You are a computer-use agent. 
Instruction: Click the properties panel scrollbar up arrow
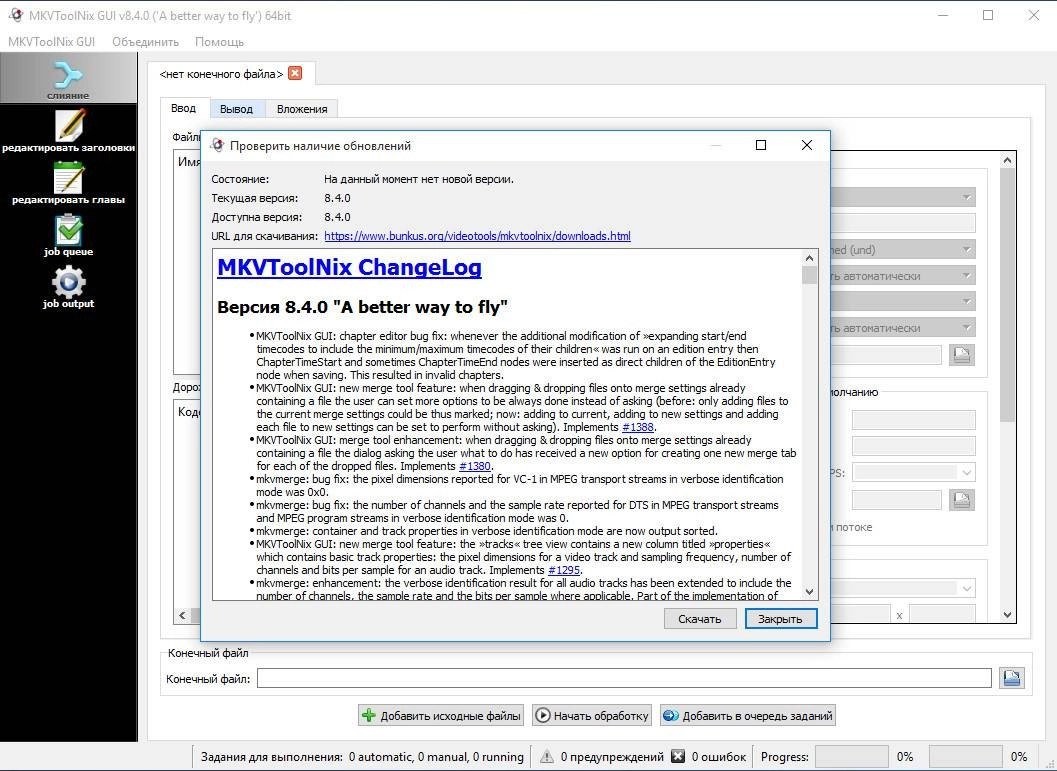pyautogui.click(x=1007, y=160)
